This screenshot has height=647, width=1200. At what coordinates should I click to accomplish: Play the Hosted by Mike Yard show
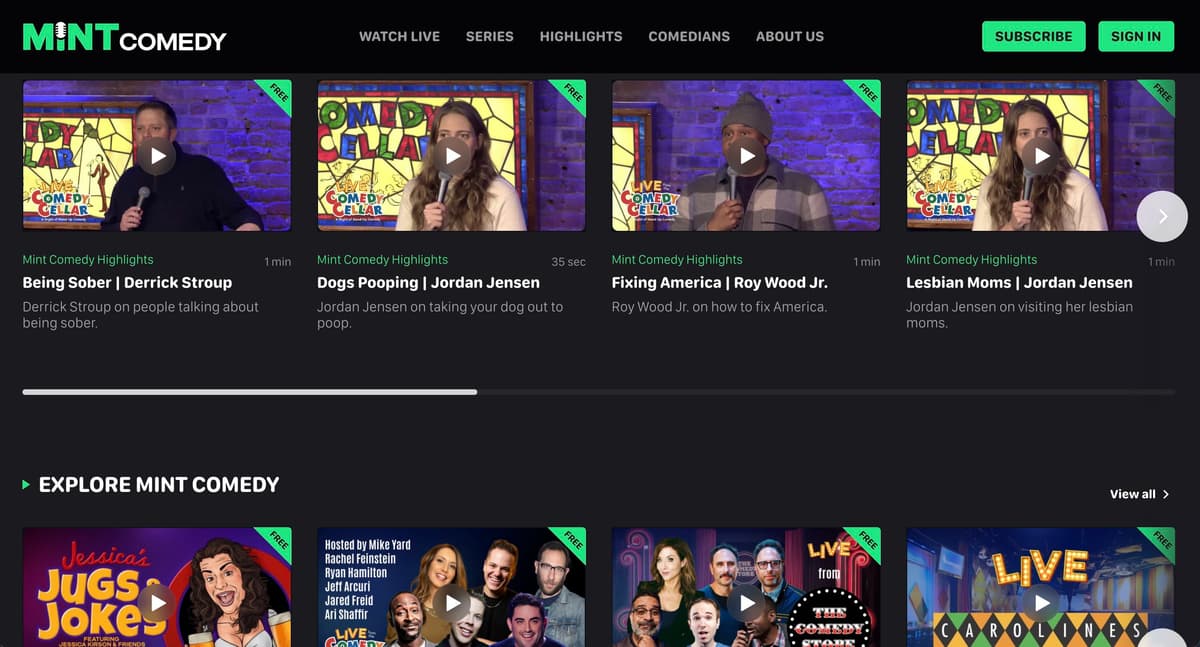point(452,603)
